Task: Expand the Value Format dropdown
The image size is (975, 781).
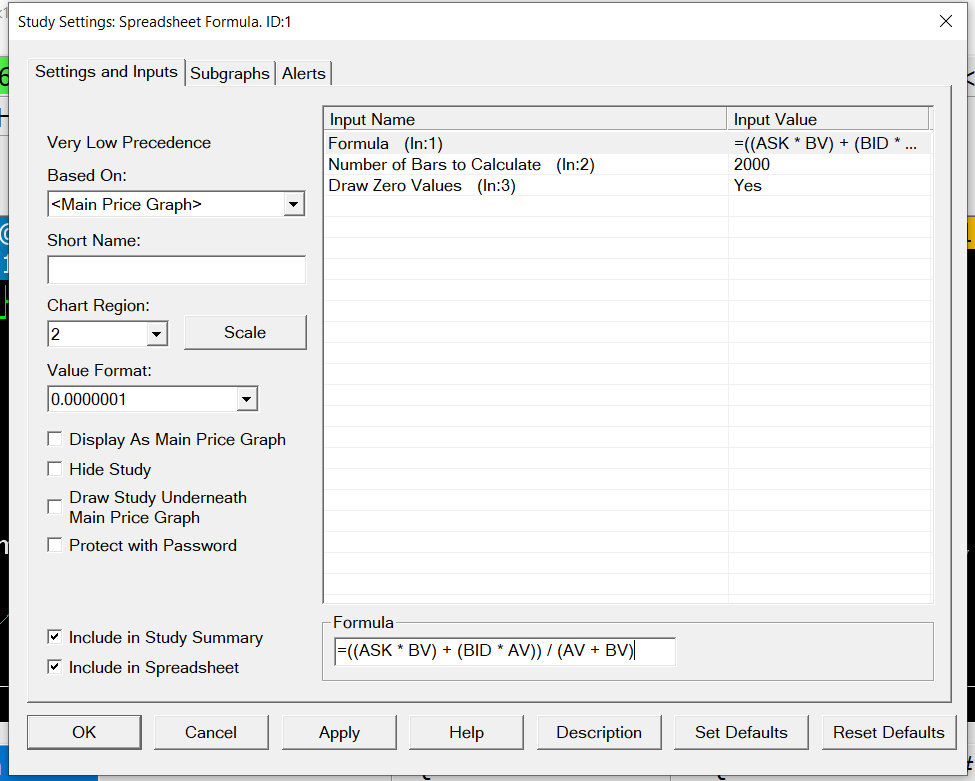Action: pos(246,400)
